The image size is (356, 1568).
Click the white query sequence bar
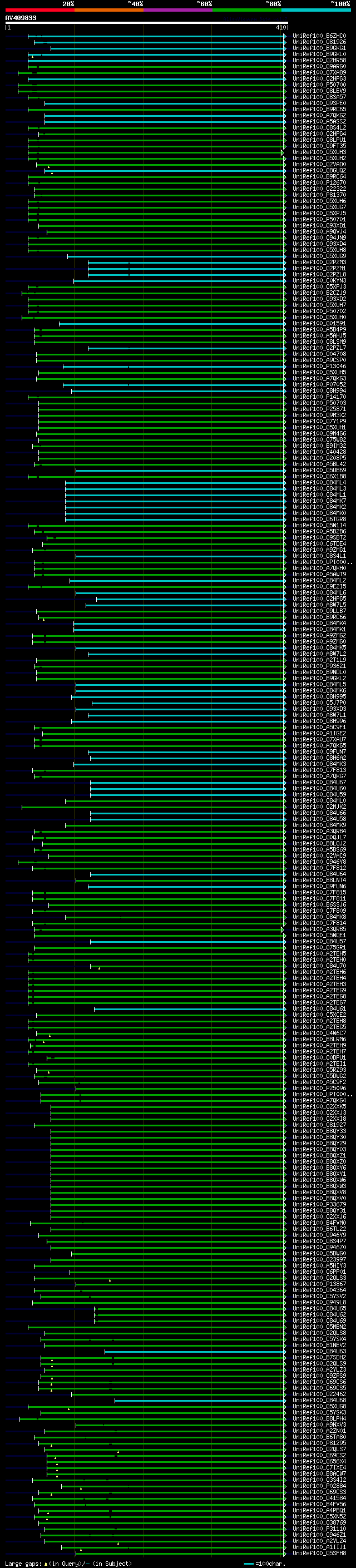[147, 22]
